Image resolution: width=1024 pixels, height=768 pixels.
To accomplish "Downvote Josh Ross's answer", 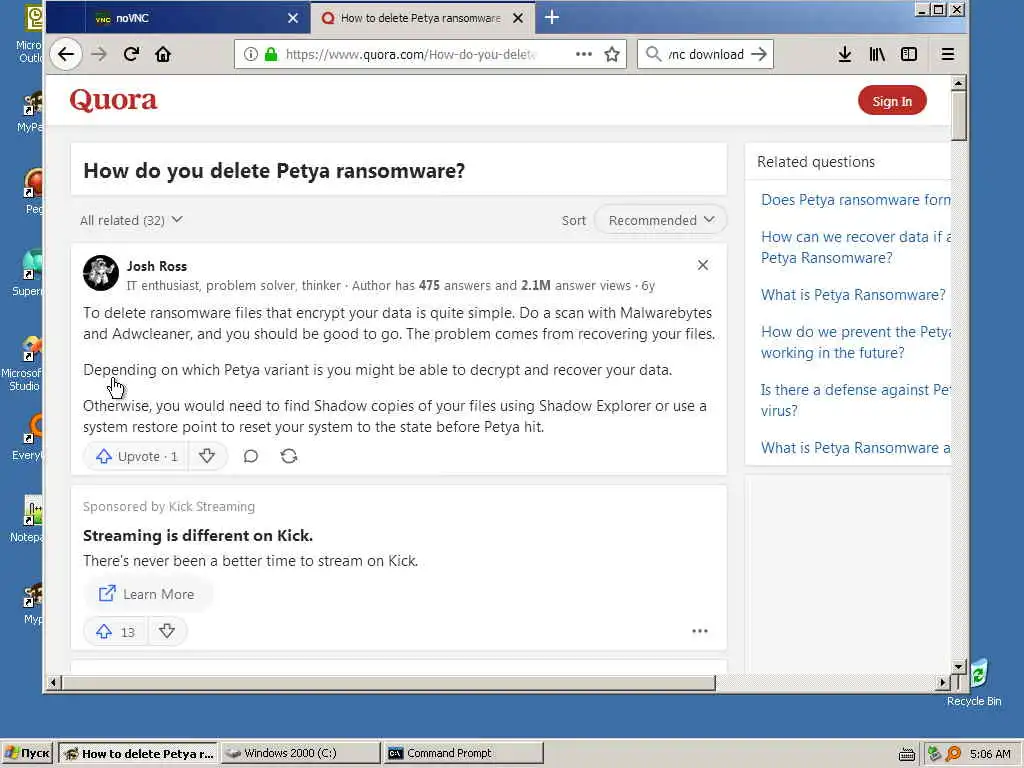I will 207,456.
